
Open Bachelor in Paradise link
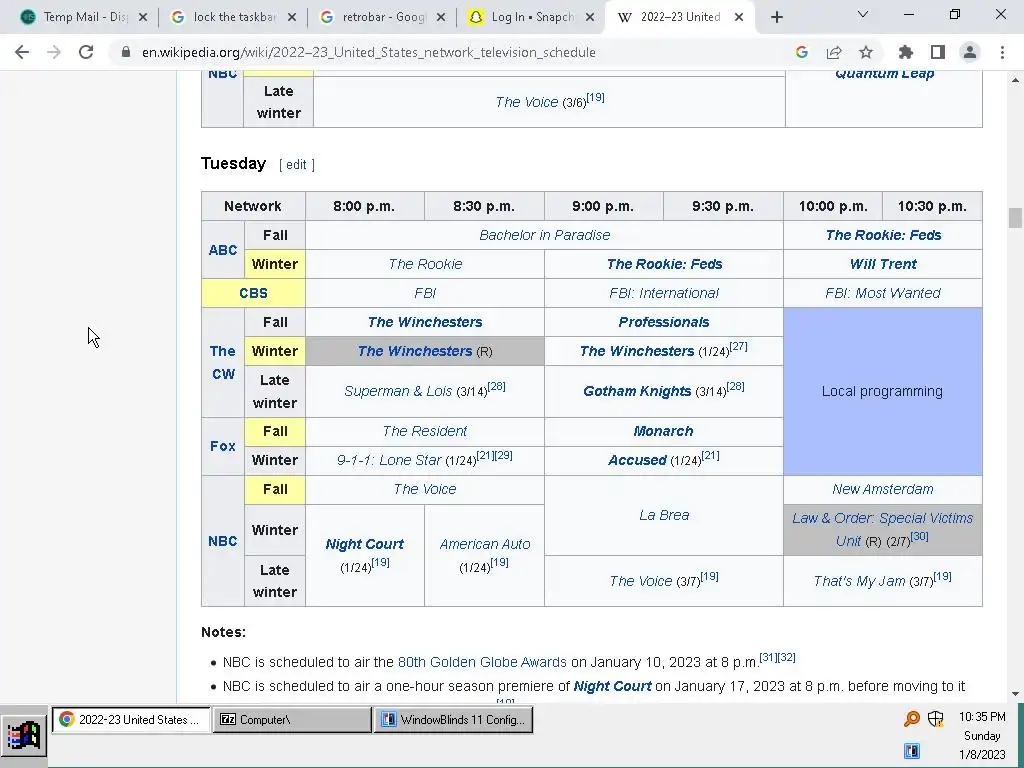(545, 235)
